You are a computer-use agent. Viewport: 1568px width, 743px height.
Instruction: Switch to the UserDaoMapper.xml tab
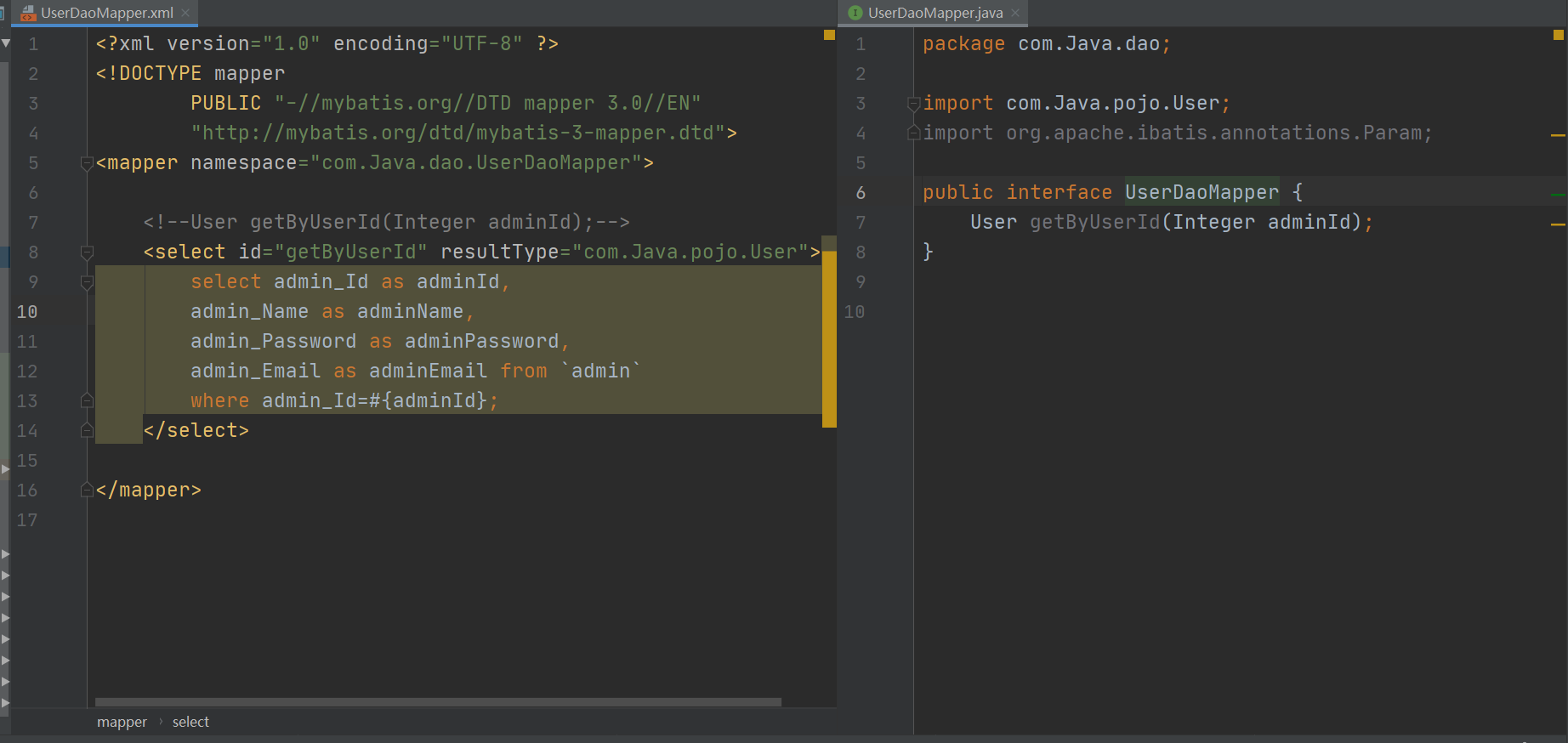tap(107, 13)
